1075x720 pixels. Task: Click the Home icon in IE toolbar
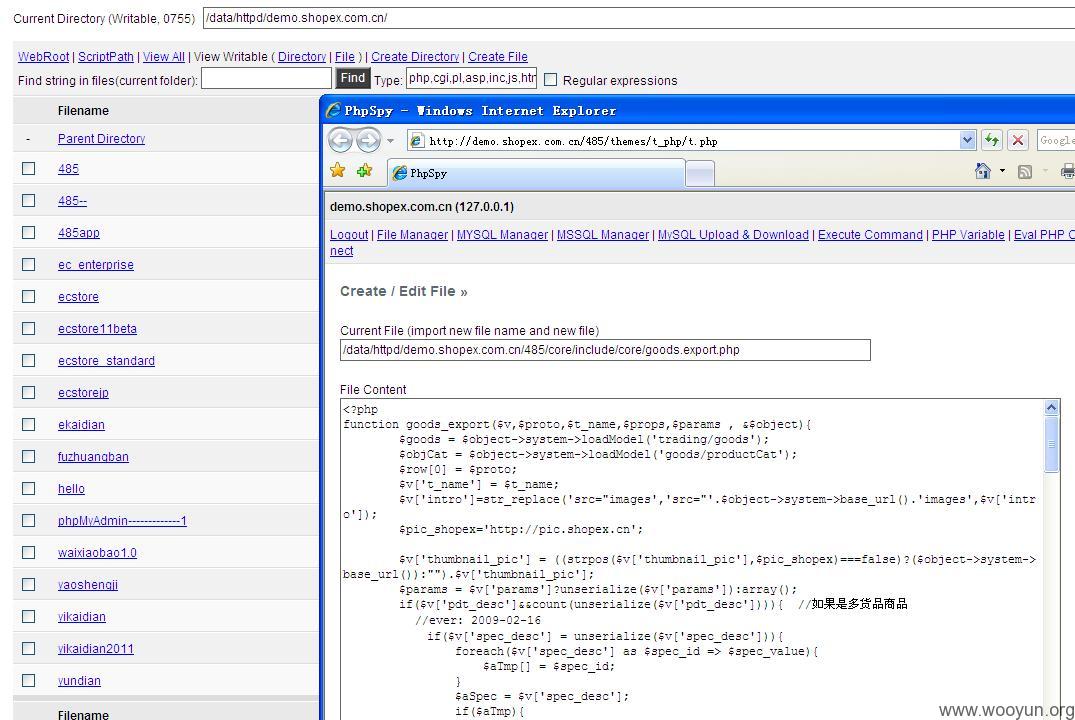click(x=982, y=171)
